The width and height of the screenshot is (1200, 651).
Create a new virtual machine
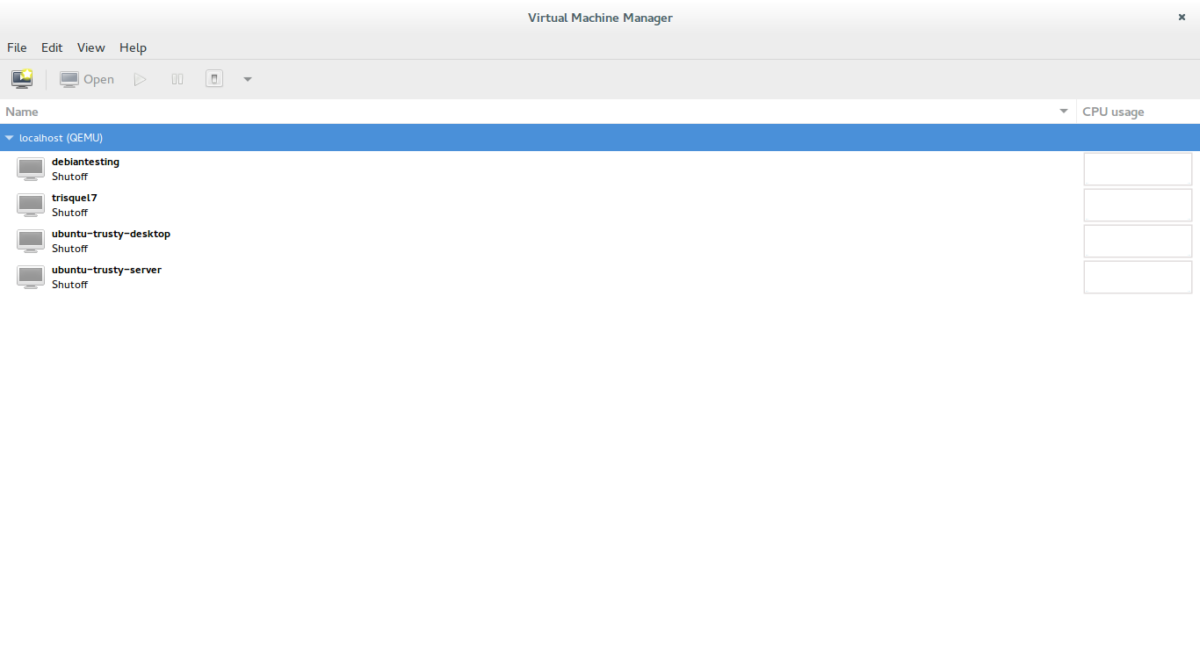click(x=22, y=79)
